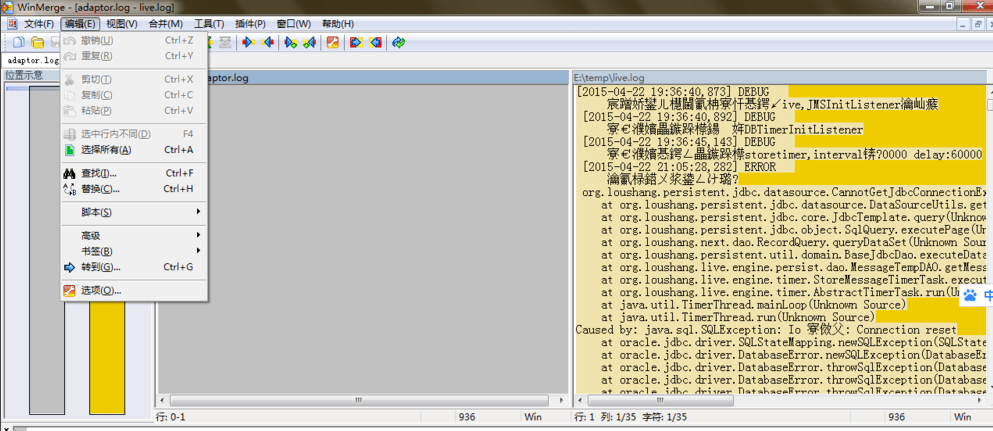
Task: Click the E:\temp\live.log pane header
Action: tap(779, 78)
